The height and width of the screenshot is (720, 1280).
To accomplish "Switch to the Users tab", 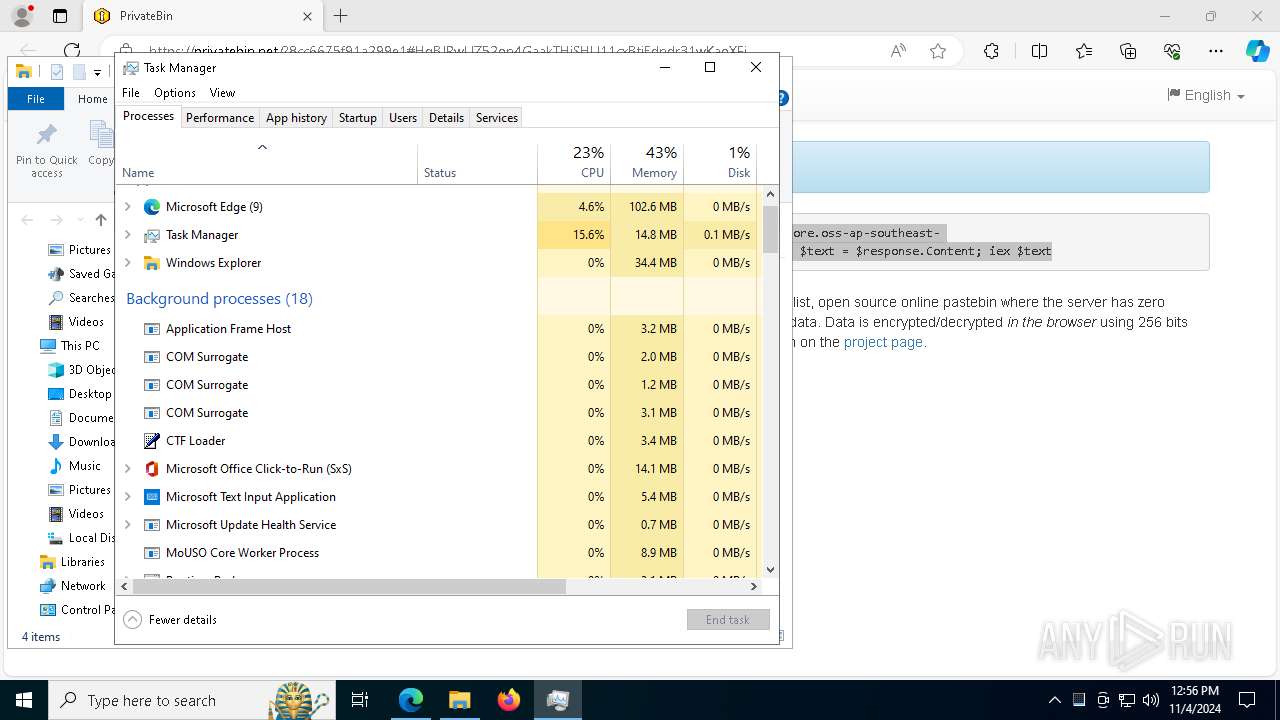I will [403, 118].
